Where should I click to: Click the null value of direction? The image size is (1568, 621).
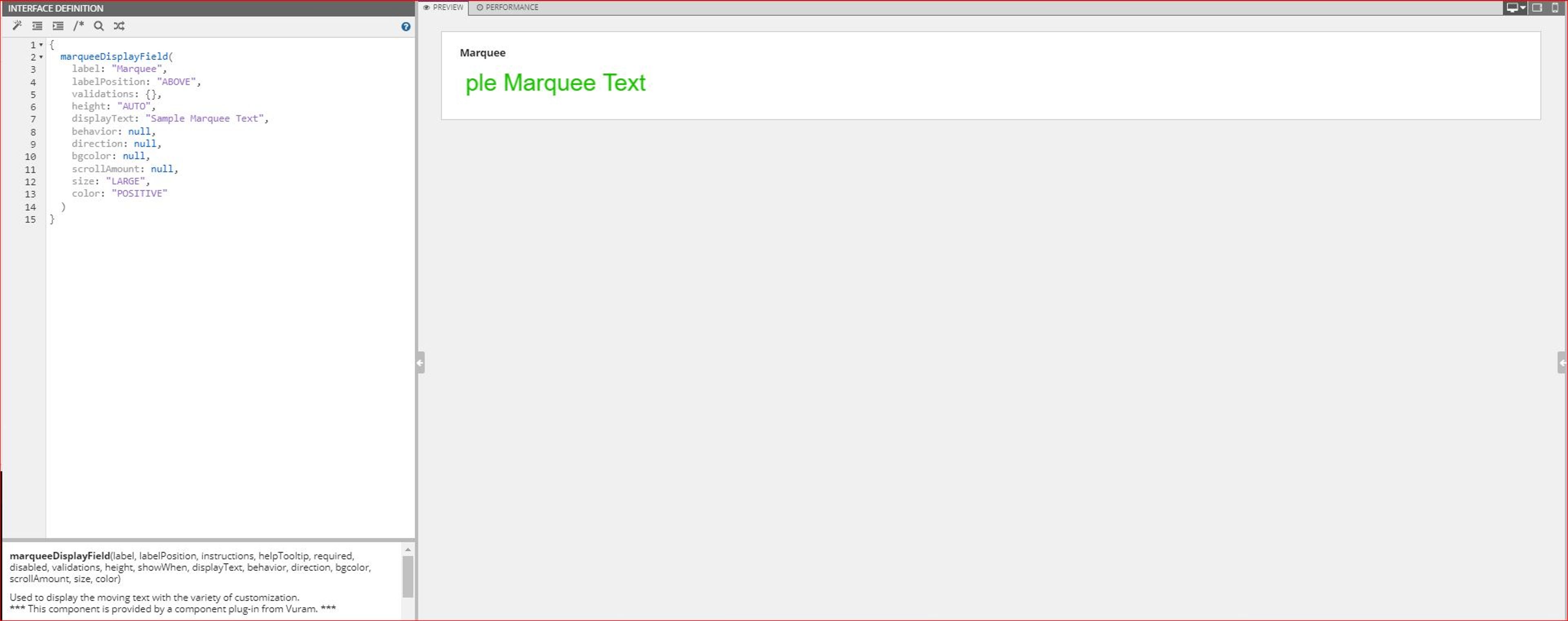(145, 144)
